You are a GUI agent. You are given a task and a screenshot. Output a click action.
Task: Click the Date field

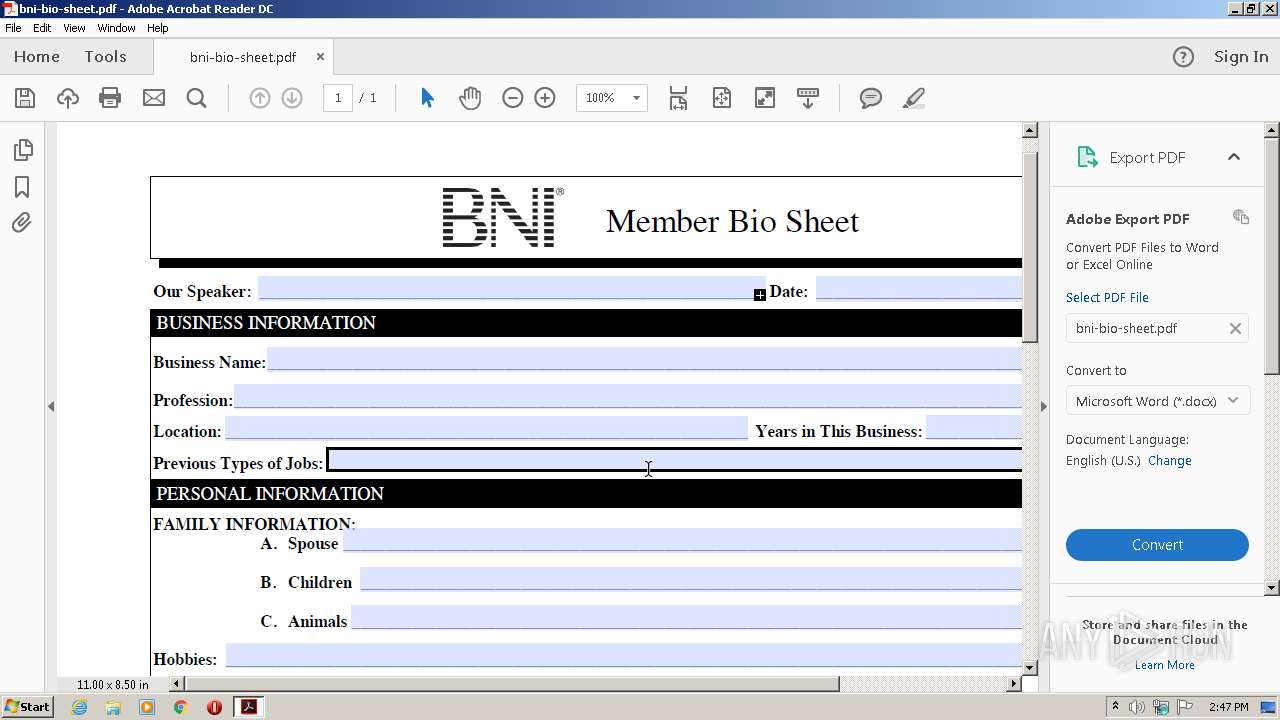[x=919, y=289]
